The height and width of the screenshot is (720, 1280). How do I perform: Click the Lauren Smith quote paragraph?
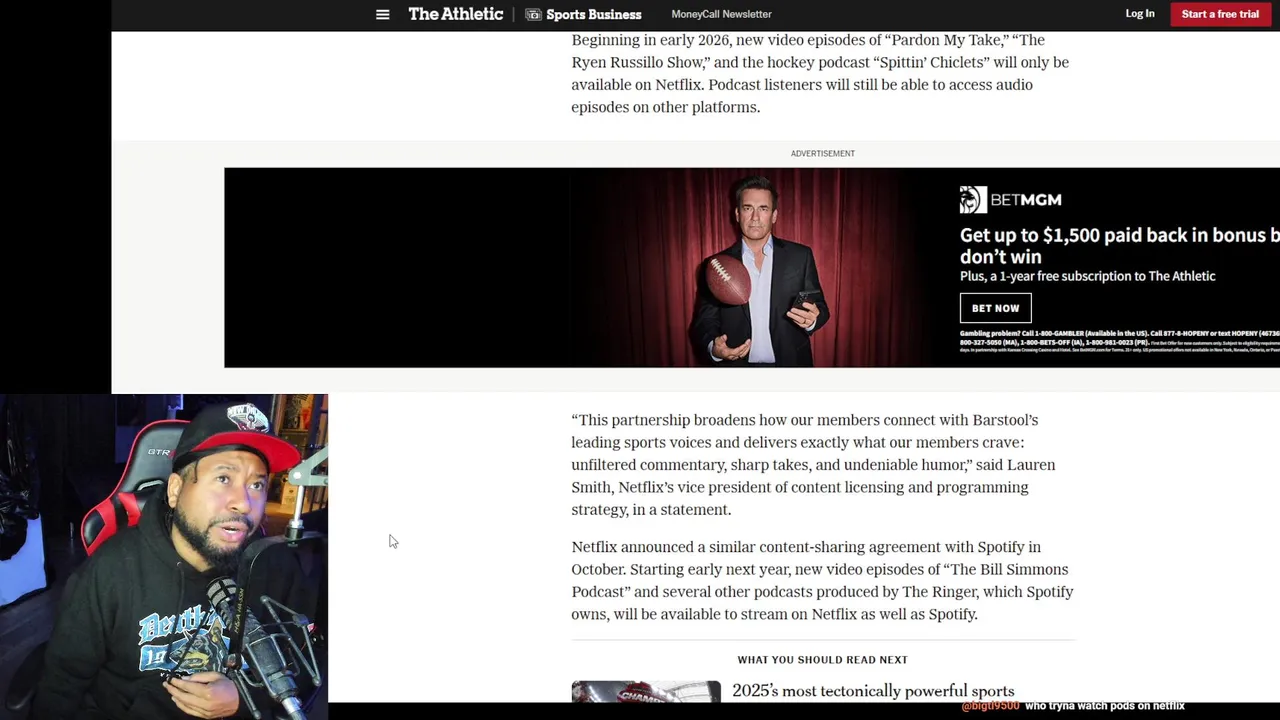[x=814, y=465]
